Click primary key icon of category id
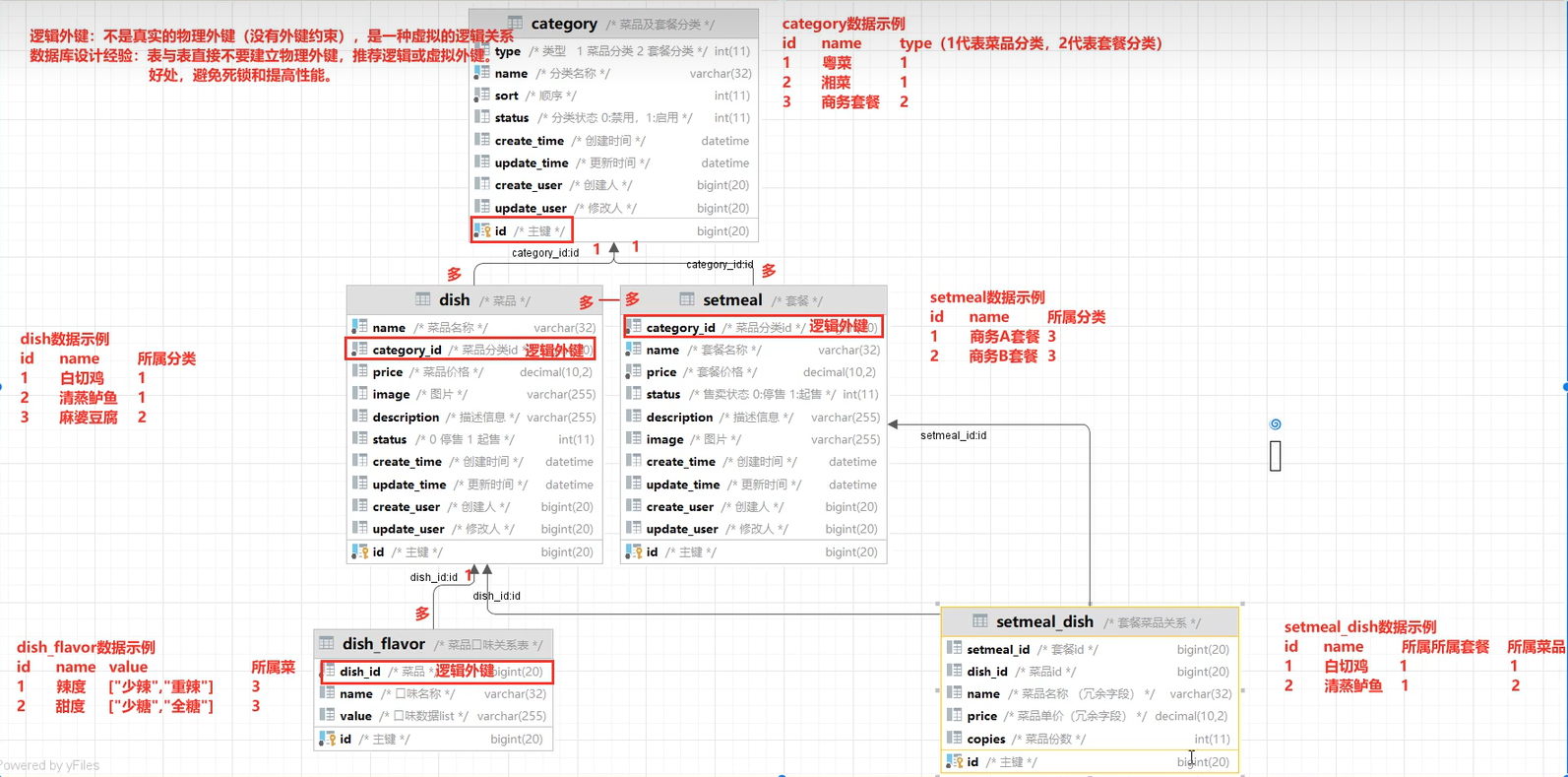 coord(482,230)
